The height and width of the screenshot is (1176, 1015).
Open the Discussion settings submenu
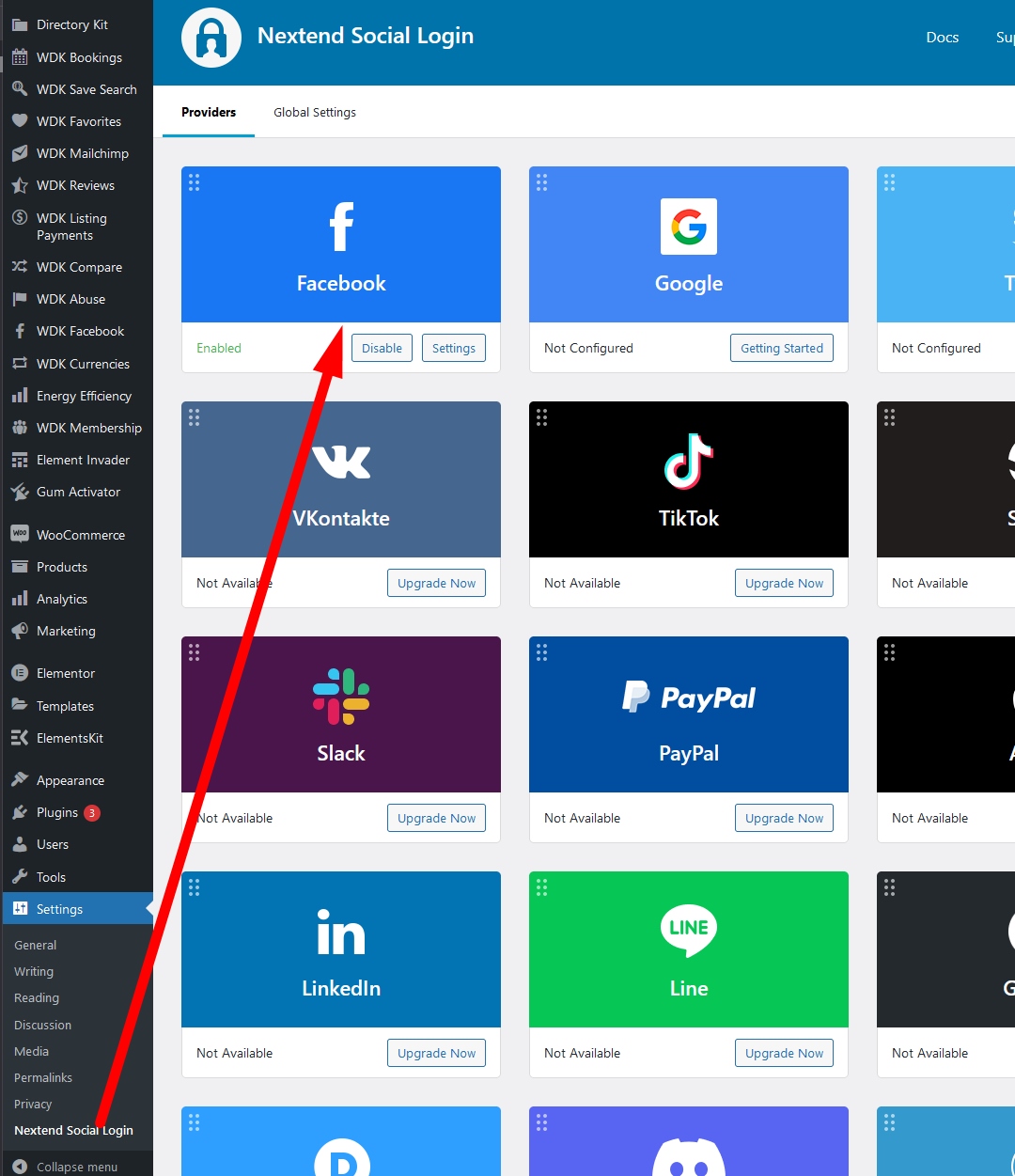click(43, 1025)
